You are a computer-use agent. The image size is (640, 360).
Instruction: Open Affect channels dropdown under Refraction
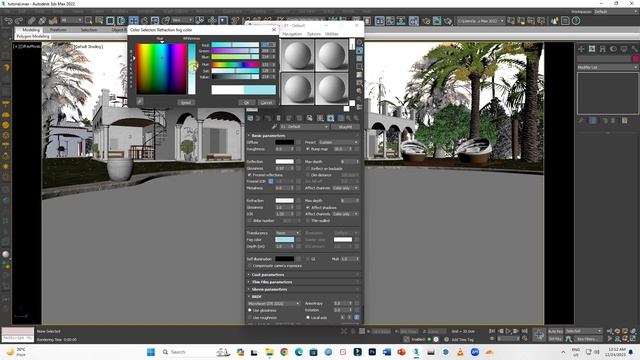(345, 214)
